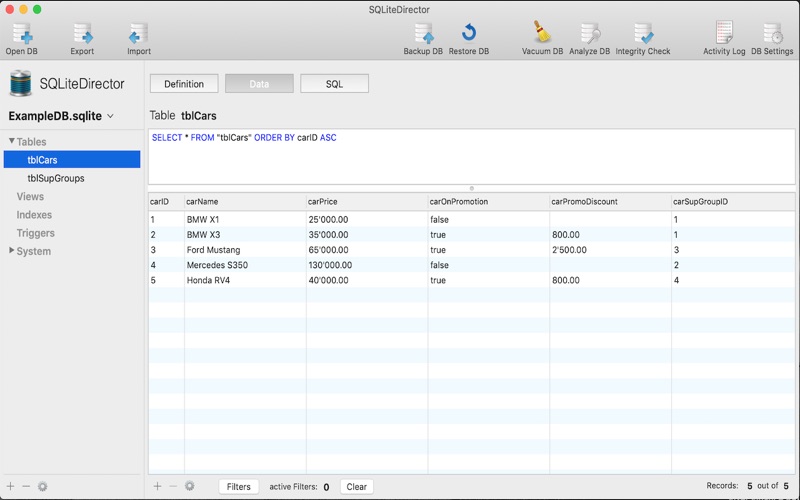Click the carSupGroupID value 4 for Honda RV4
Image resolution: width=800 pixels, height=500 pixels.
click(x=733, y=280)
